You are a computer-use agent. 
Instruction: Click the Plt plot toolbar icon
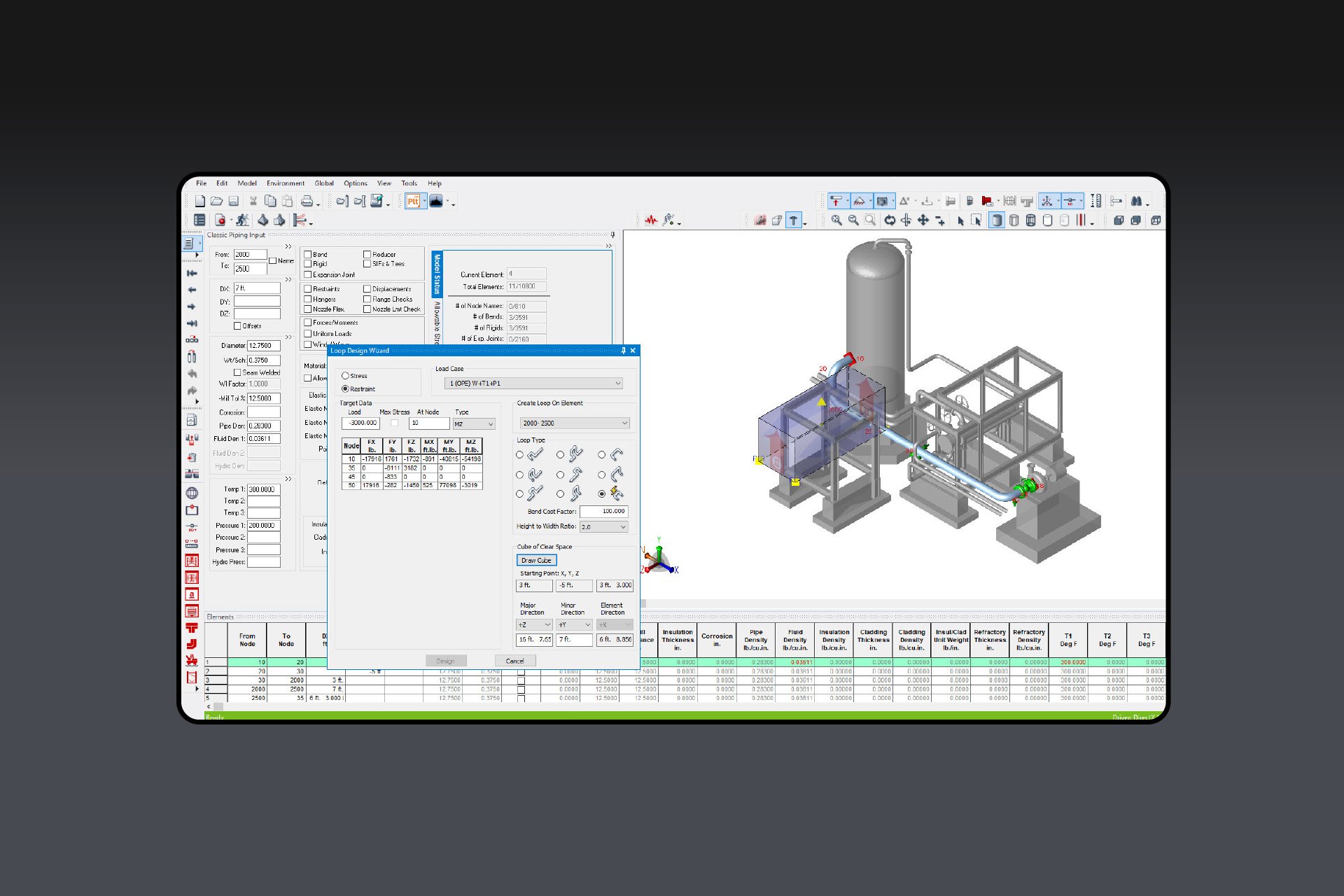tap(412, 201)
